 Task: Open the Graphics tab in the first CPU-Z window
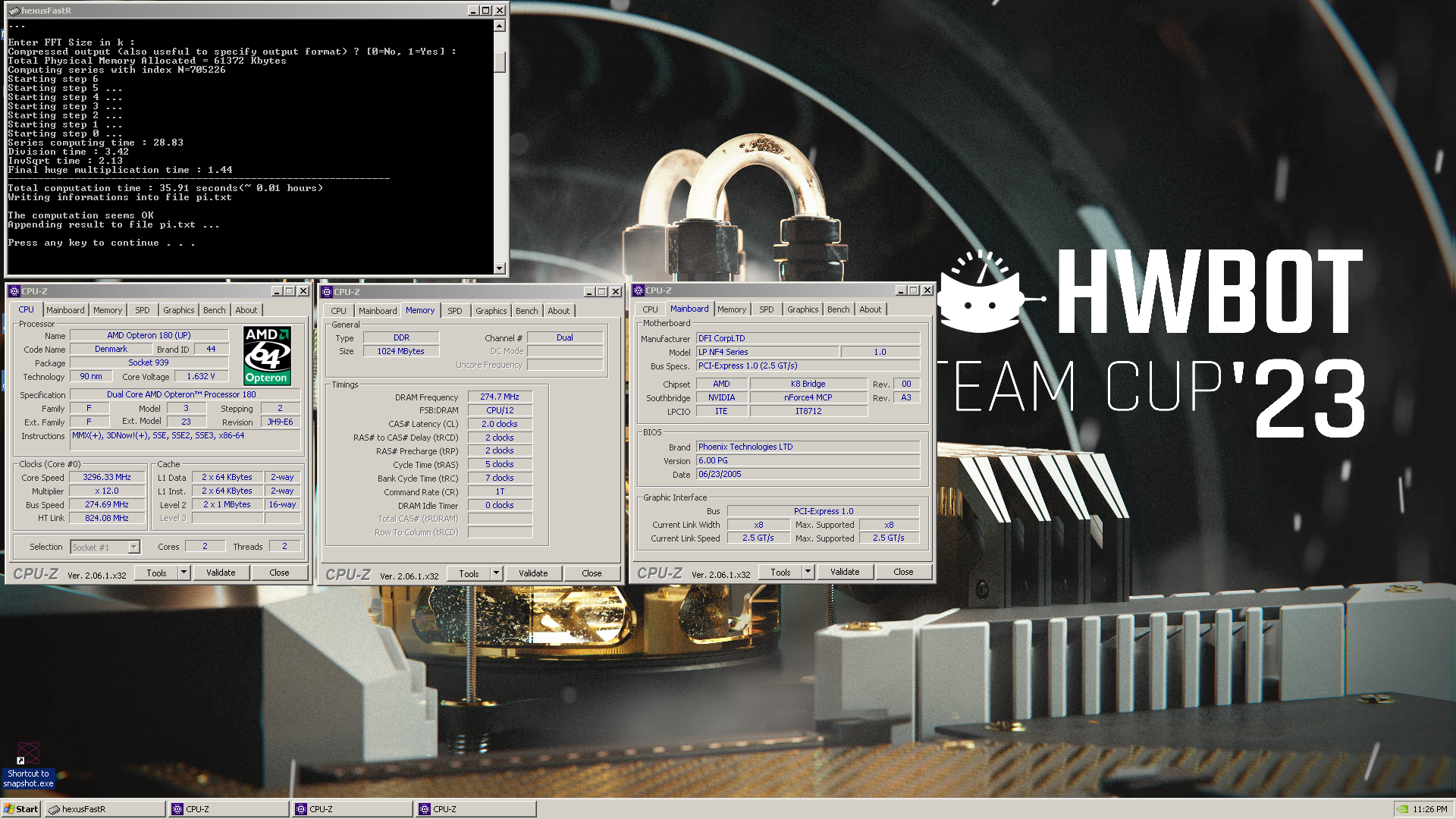click(179, 310)
